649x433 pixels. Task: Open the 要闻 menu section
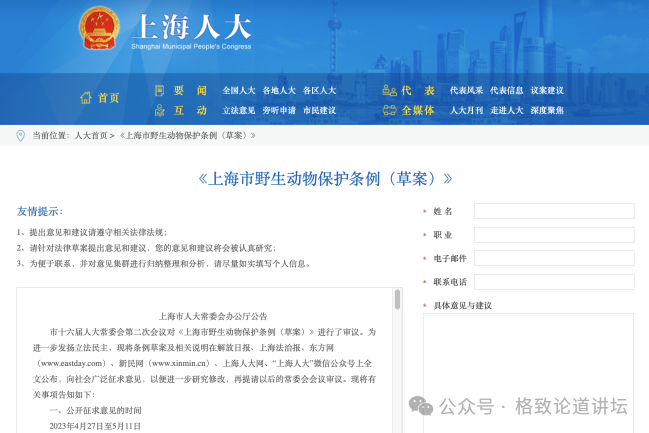click(x=190, y=90)
